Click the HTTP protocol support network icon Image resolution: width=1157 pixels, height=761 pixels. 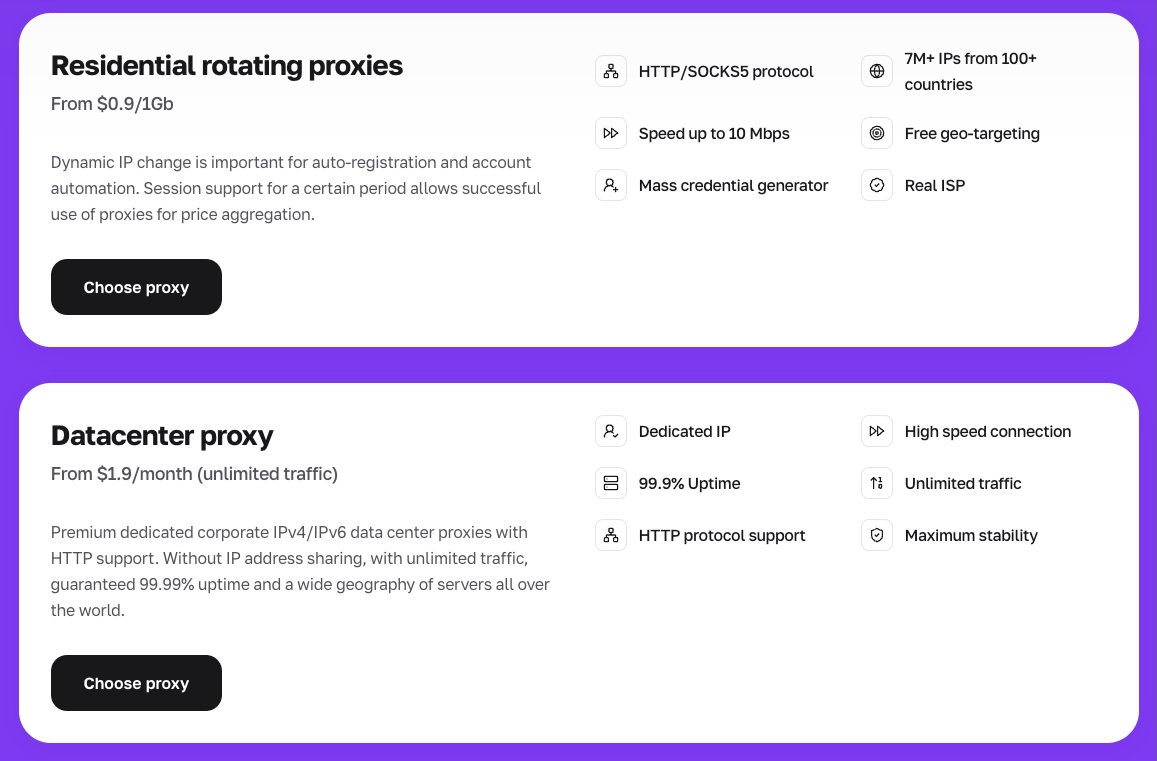click(610, 535)
